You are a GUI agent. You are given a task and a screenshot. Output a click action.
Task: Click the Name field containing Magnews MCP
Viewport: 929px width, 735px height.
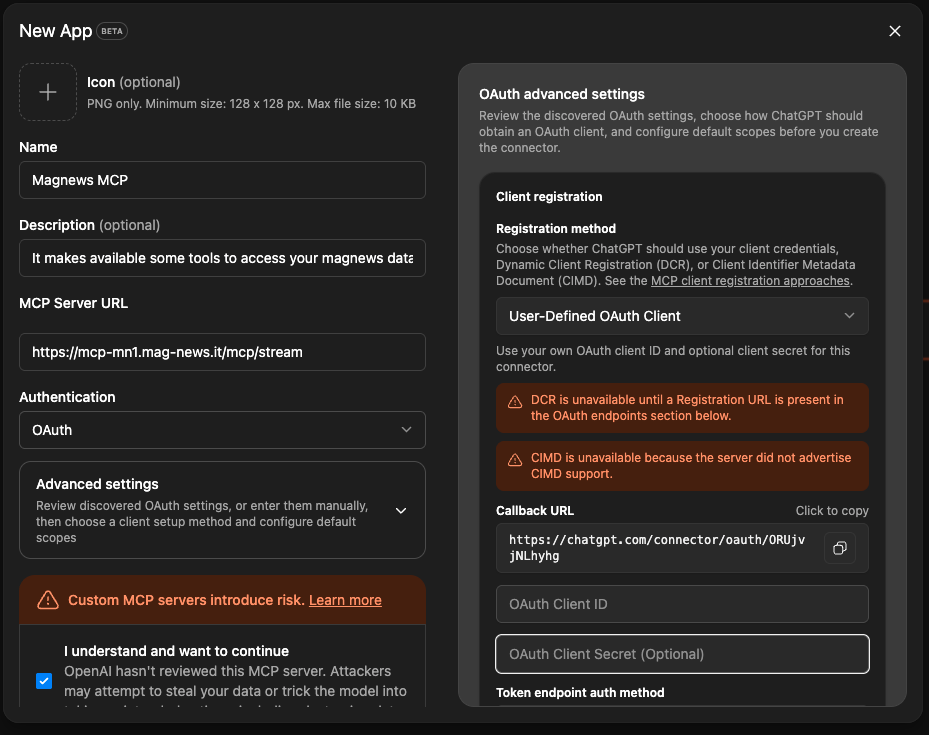click(x=222, y=180)
